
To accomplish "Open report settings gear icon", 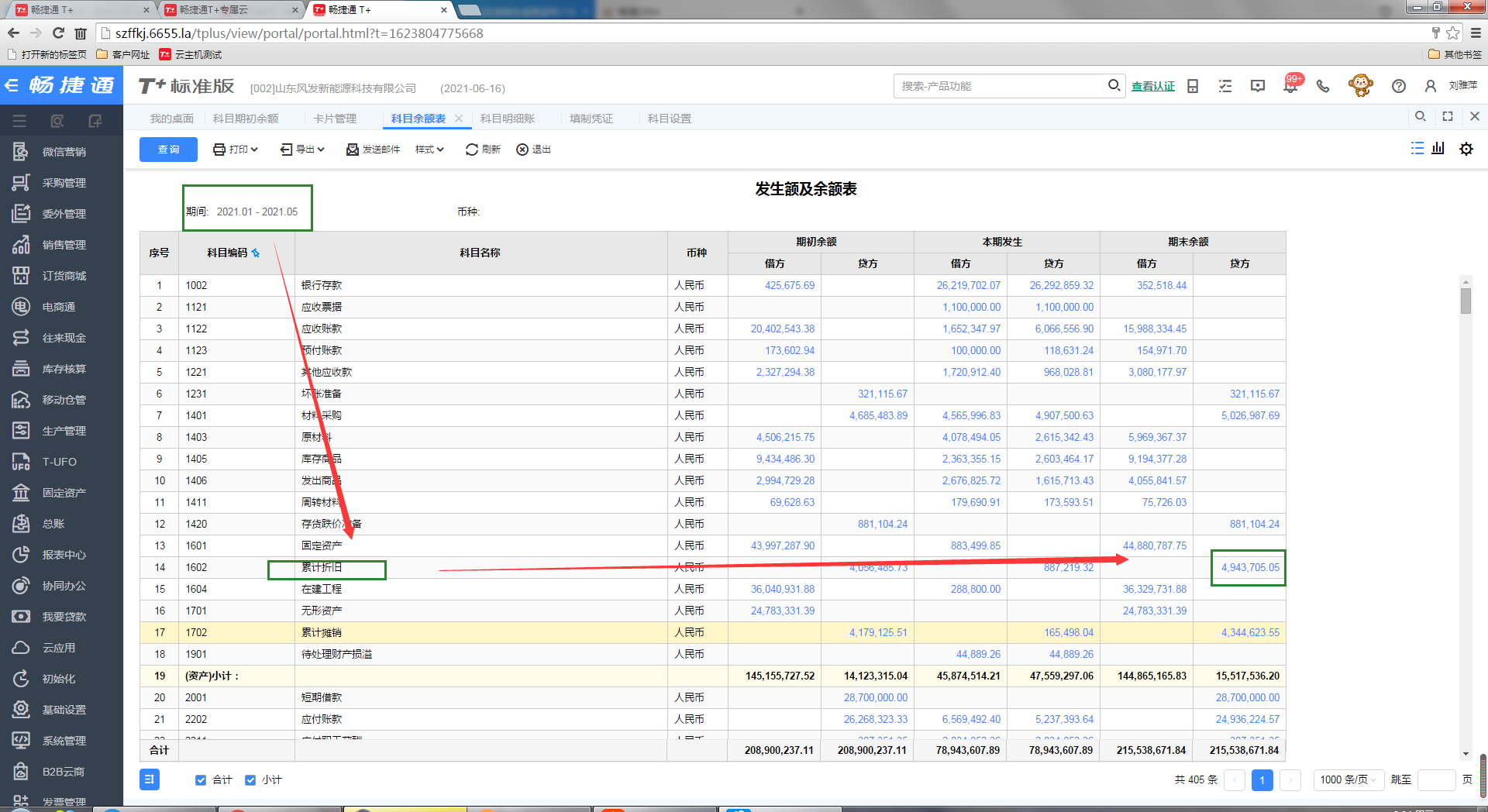I will [x=1466, y=149].
